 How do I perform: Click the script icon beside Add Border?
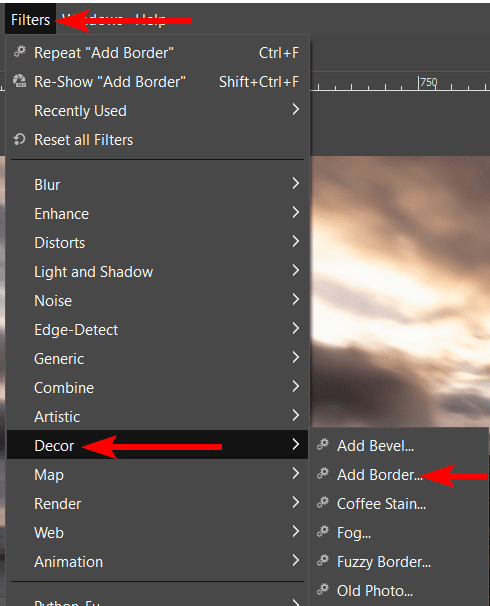tap(323, 473)
